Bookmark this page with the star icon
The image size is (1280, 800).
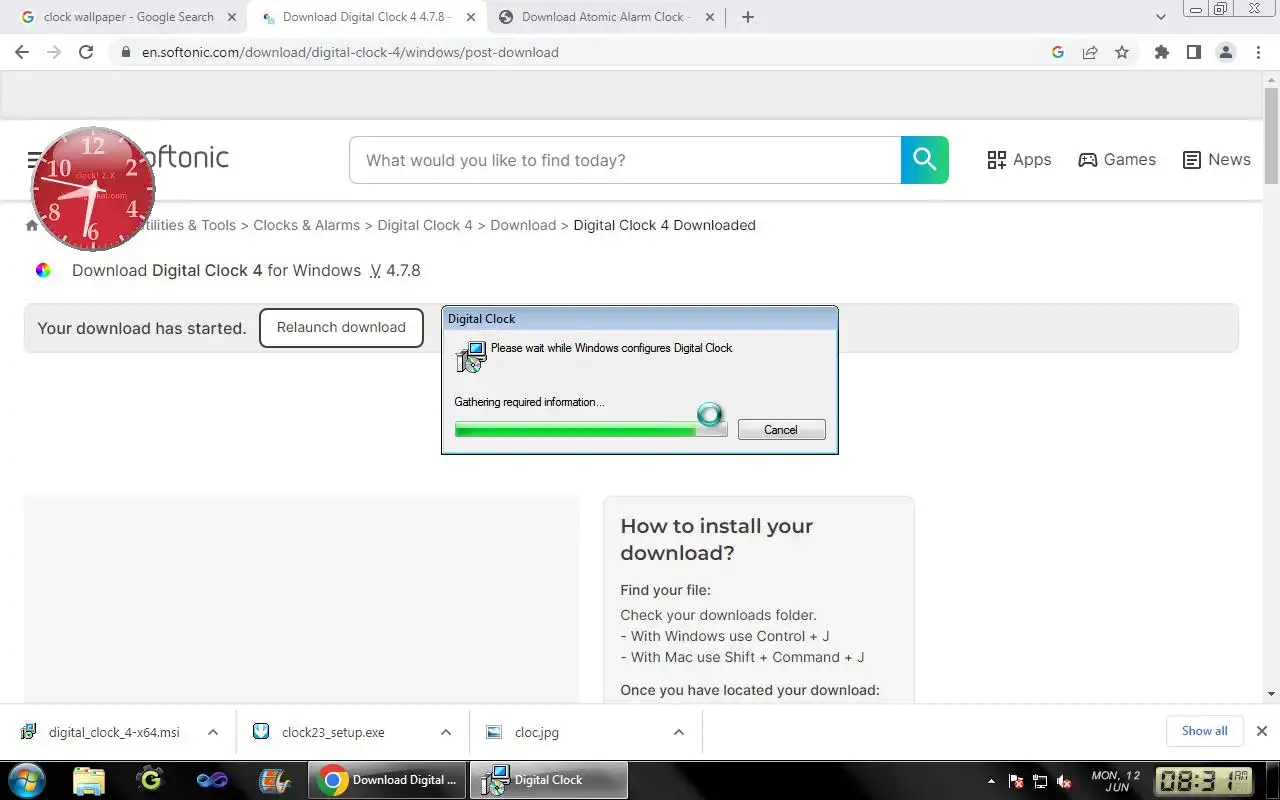click(1122, 52)
